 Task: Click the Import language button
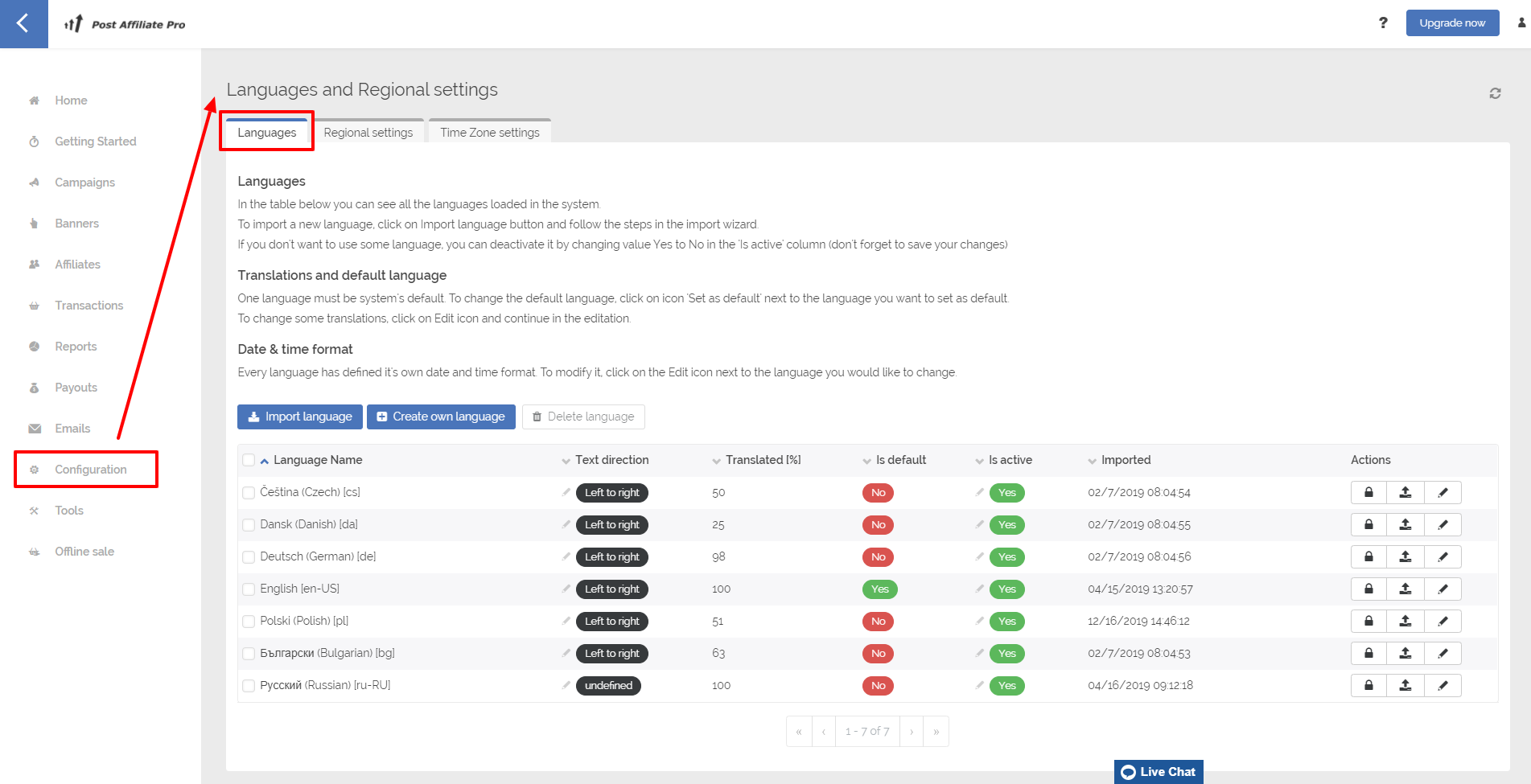point(300,417)
